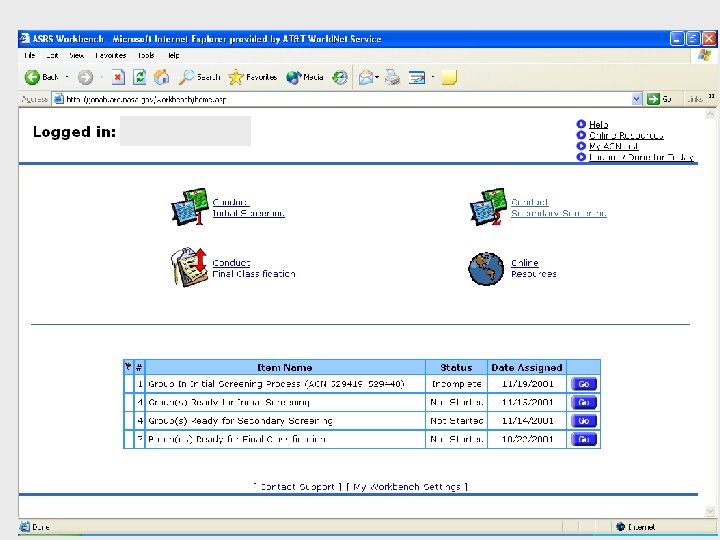720x540 pixels.
Task: Click the Conduct Secondary Screening icon
Action: (x=487, y=207)
